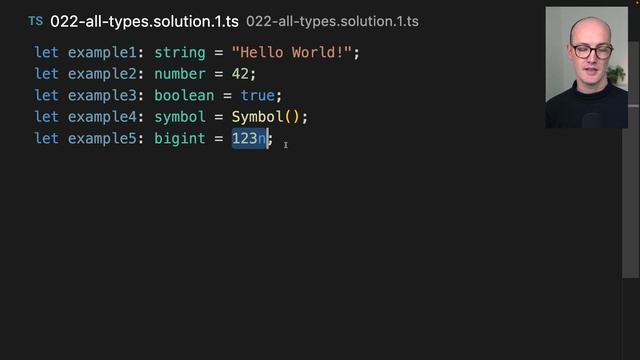This screenshot has height=360, width=640.
Task: Click the value 42
Action: pyautogui.click(x=240, y=74)
